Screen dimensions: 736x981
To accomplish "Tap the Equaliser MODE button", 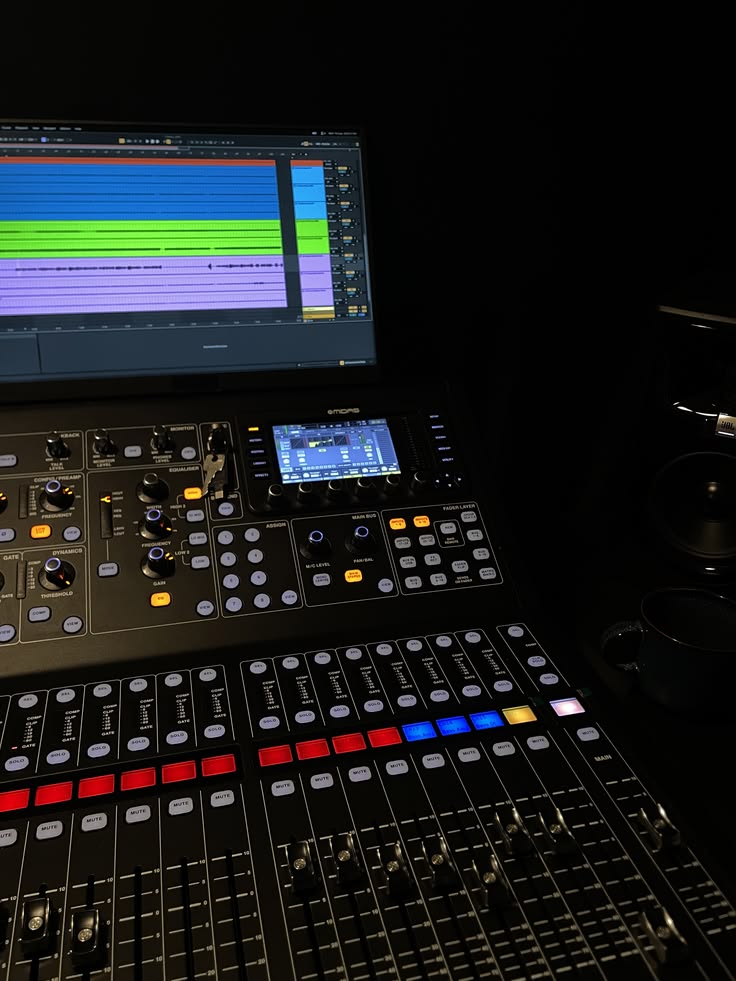I will pyautogui.click(x=108, y=569).
